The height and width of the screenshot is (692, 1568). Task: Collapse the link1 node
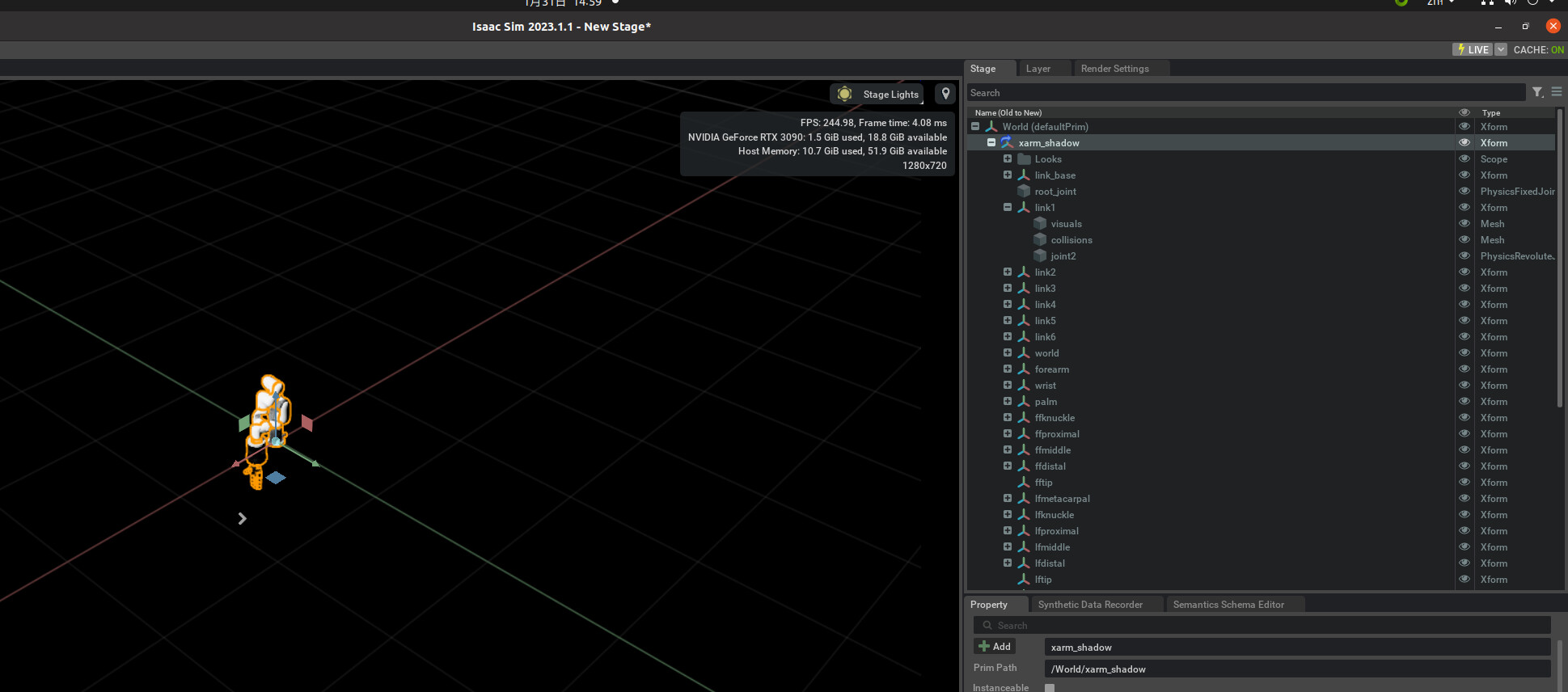(x=1008, y=207)
